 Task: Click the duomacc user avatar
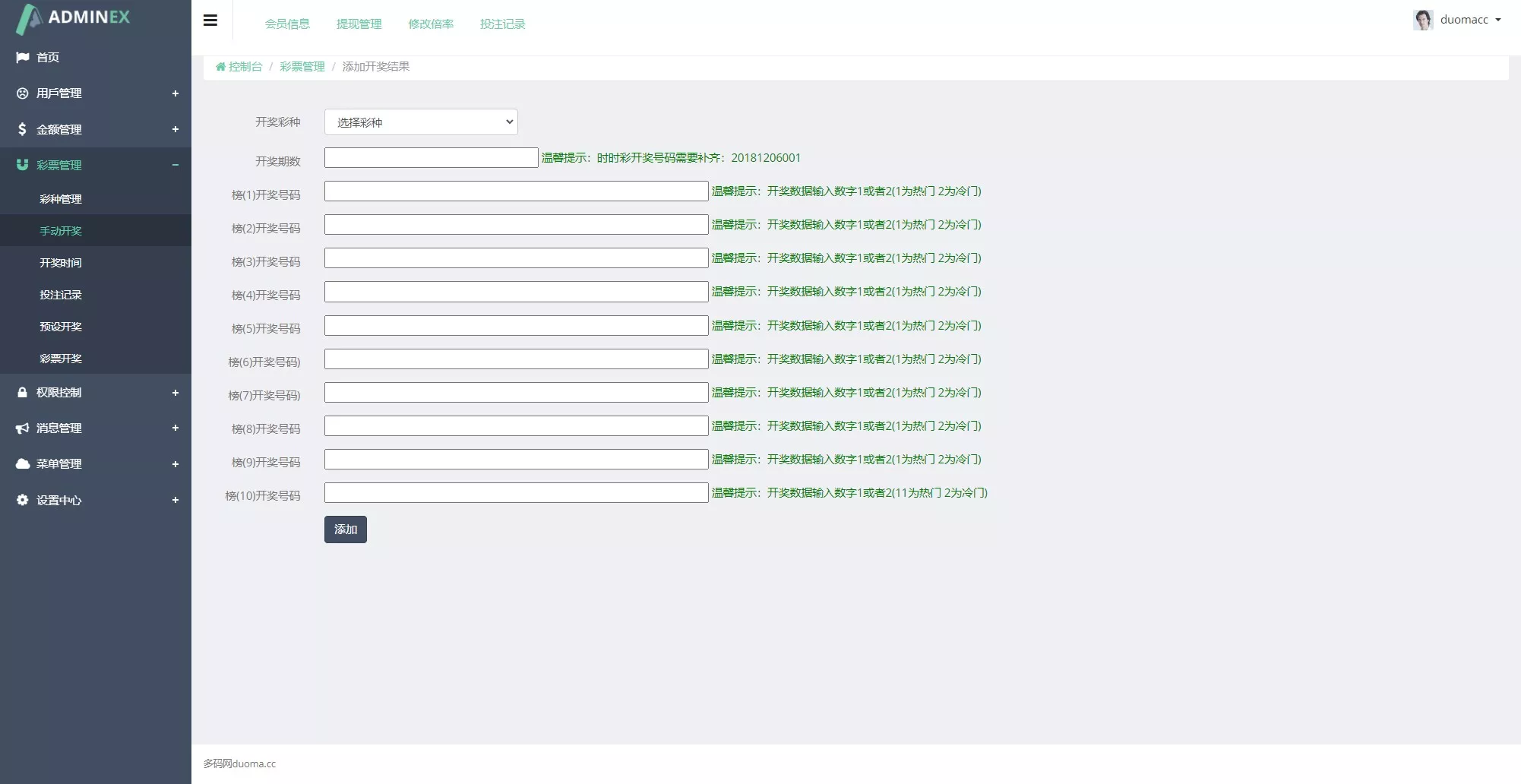click(x=1422, y=20)
